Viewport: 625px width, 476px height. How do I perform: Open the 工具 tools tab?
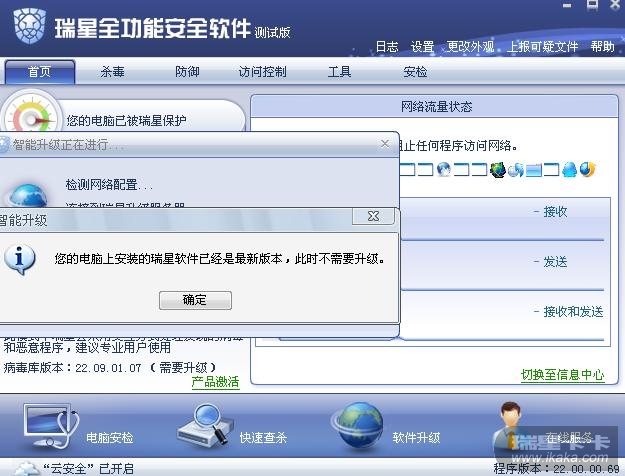point(339,72)
